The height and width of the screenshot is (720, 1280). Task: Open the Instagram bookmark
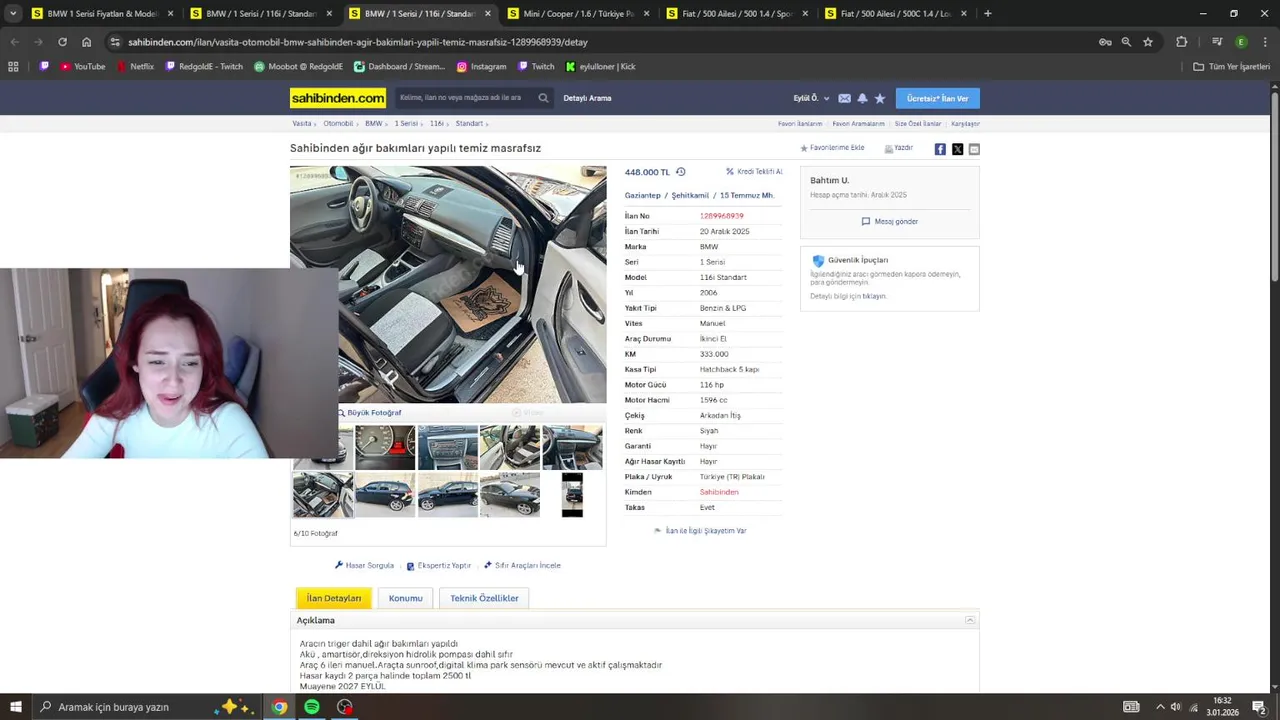[x=481, y=67]
